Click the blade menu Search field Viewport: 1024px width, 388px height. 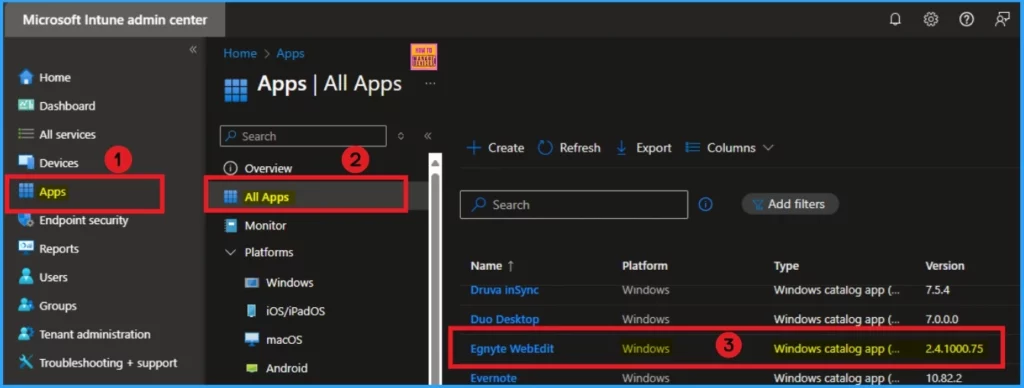303,136
